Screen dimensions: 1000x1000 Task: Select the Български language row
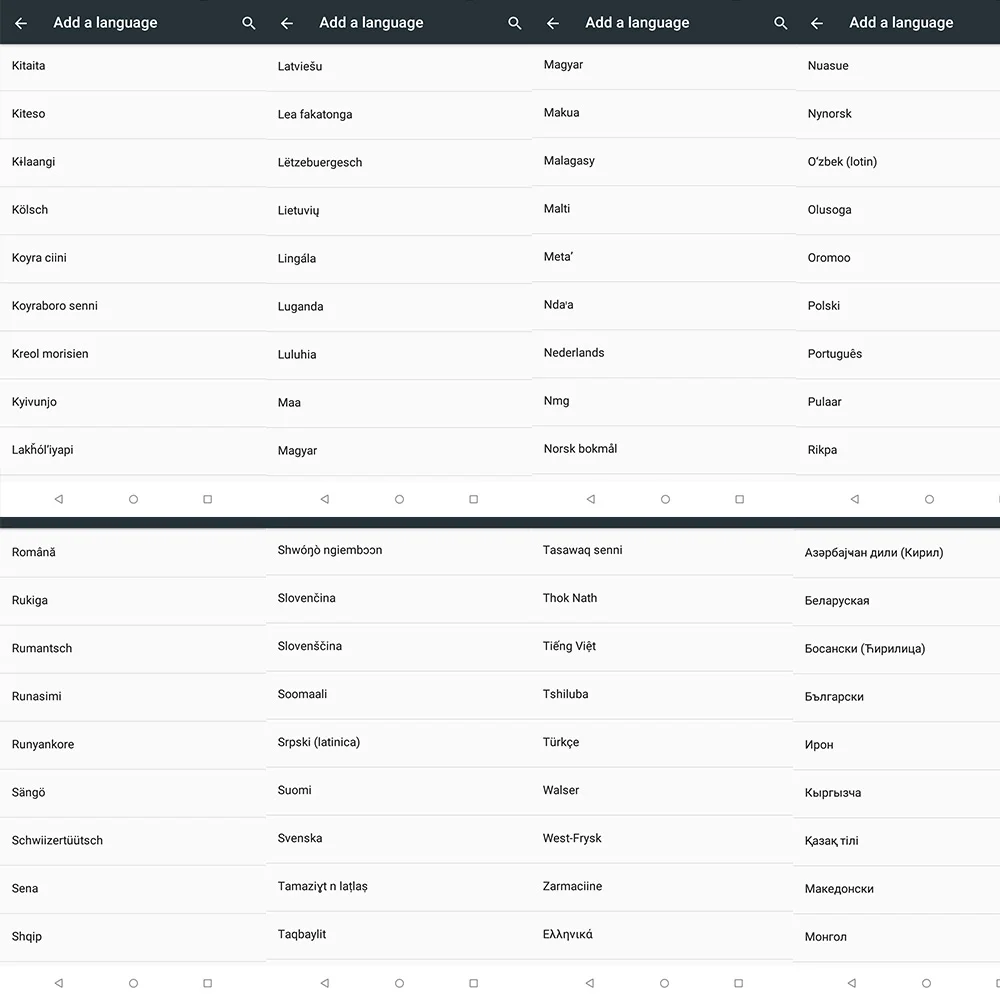[897, 697]
